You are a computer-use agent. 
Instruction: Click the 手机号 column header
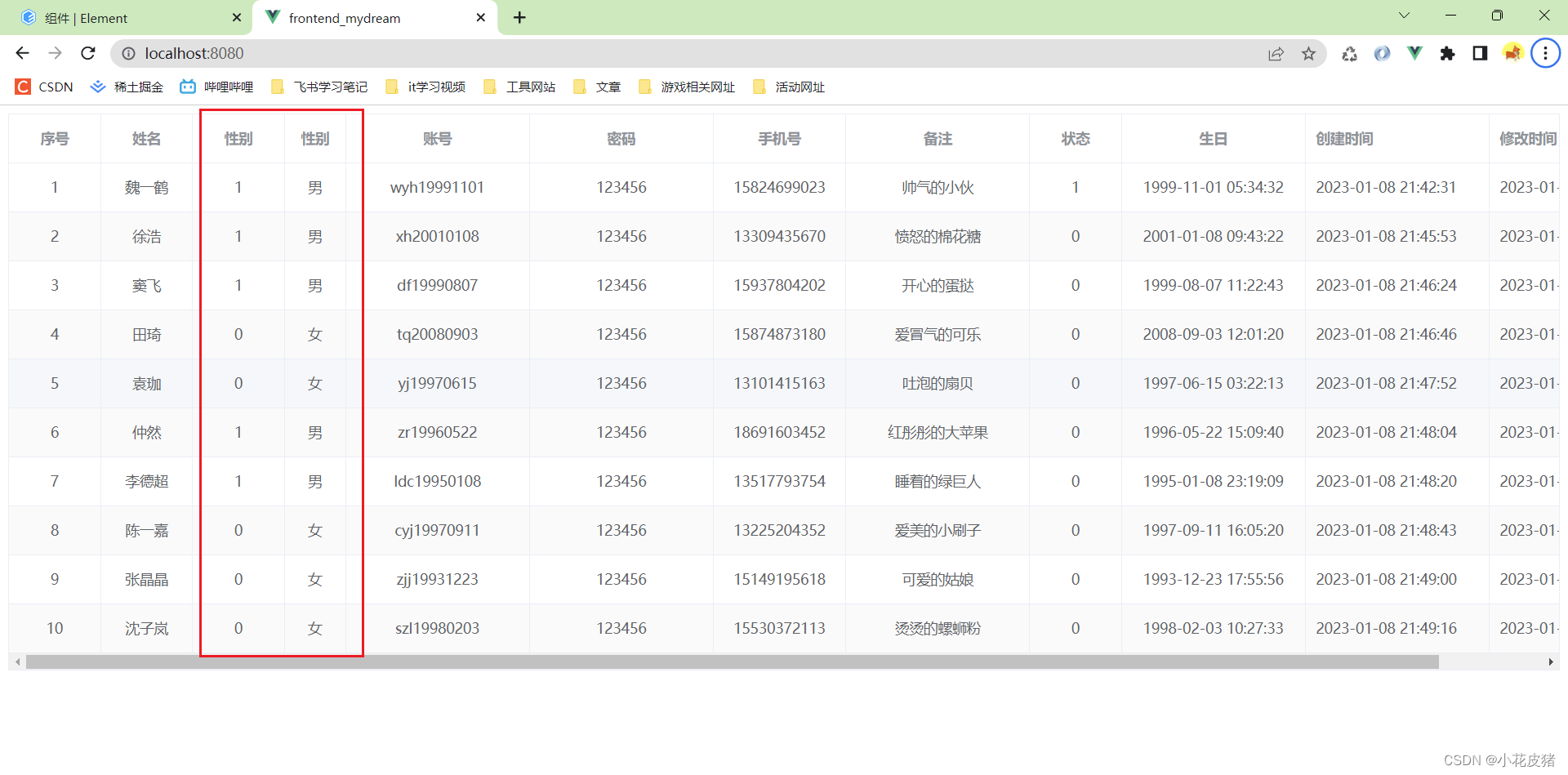pyautogui.click(x=780, y=139)
